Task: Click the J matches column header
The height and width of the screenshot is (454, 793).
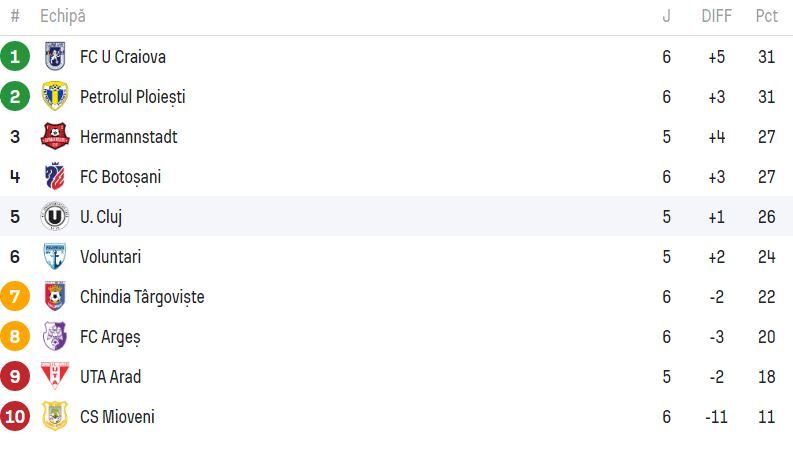Action: [x=666, y=16]
